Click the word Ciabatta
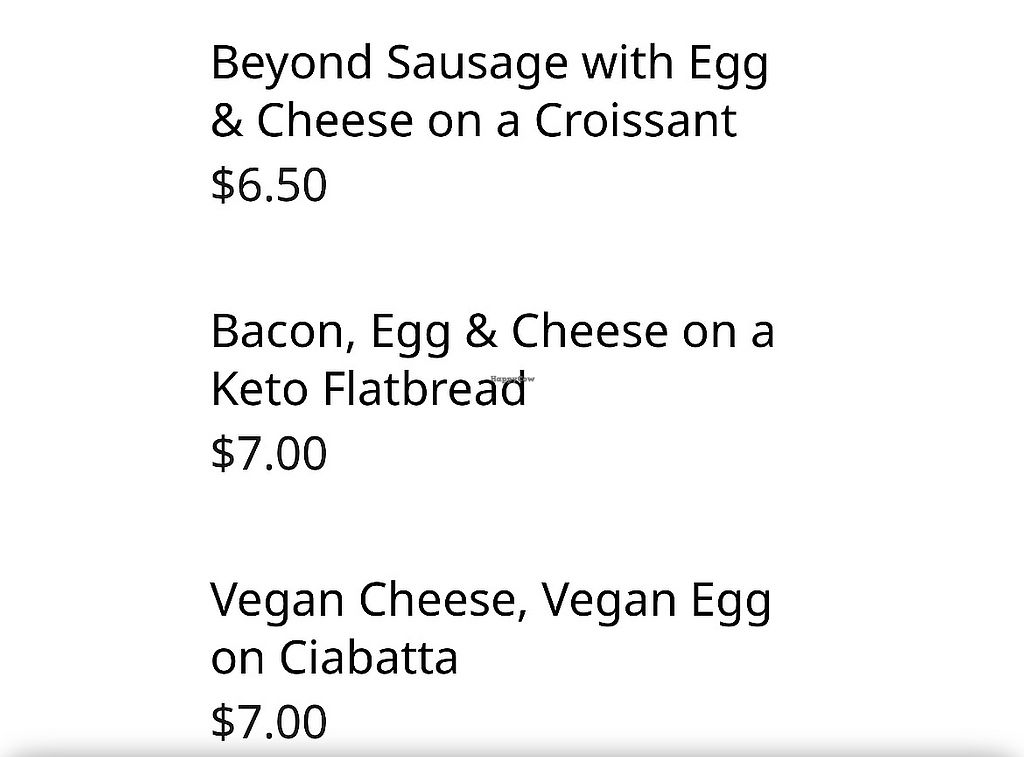 coord(367,658)
